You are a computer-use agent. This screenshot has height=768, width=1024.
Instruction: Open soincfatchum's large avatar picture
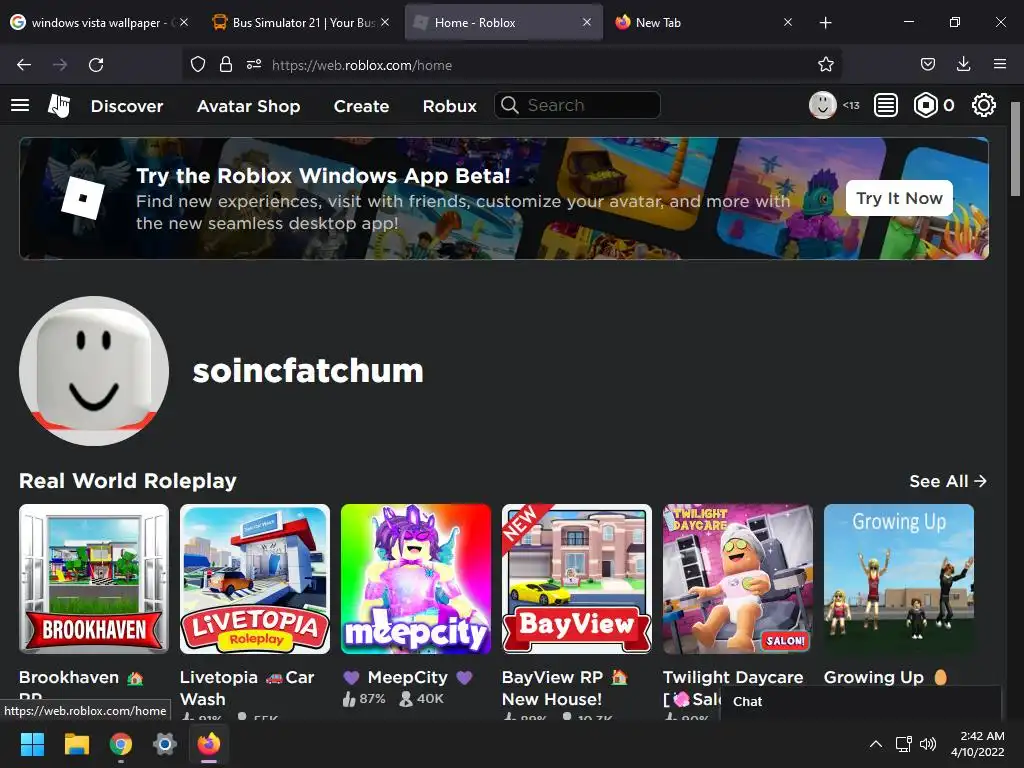coord(94,371)
